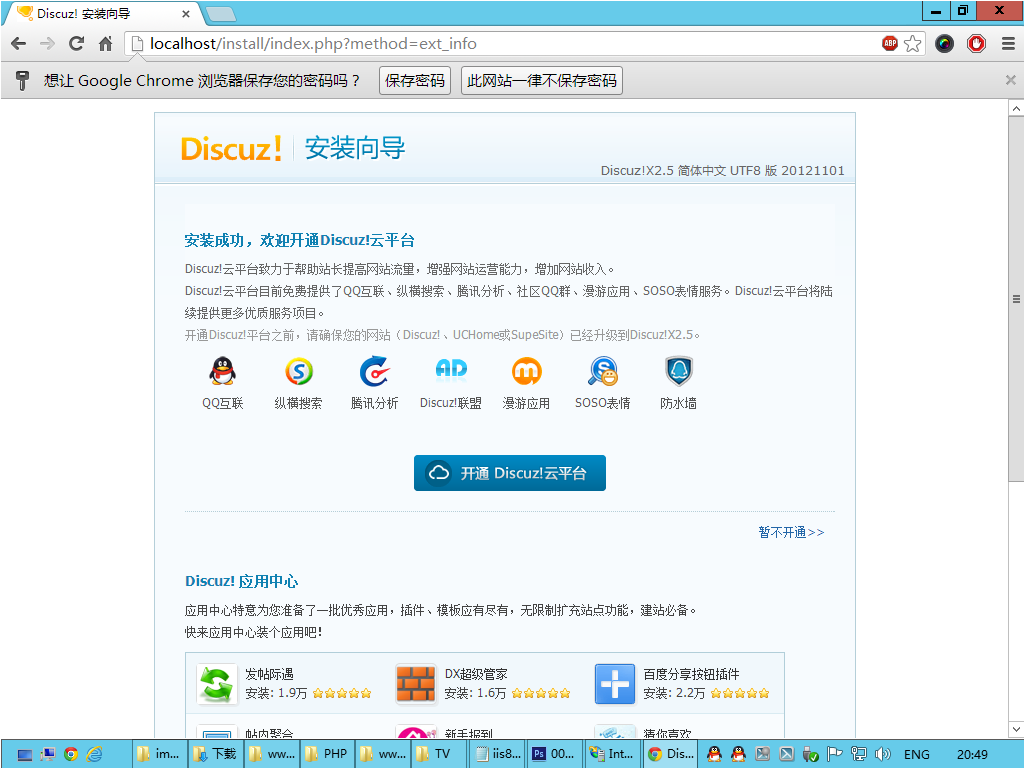Screen dimensions: 1024x768
Task: Open the DX超级管家 brick wall icon
Action: click(416, 684)
